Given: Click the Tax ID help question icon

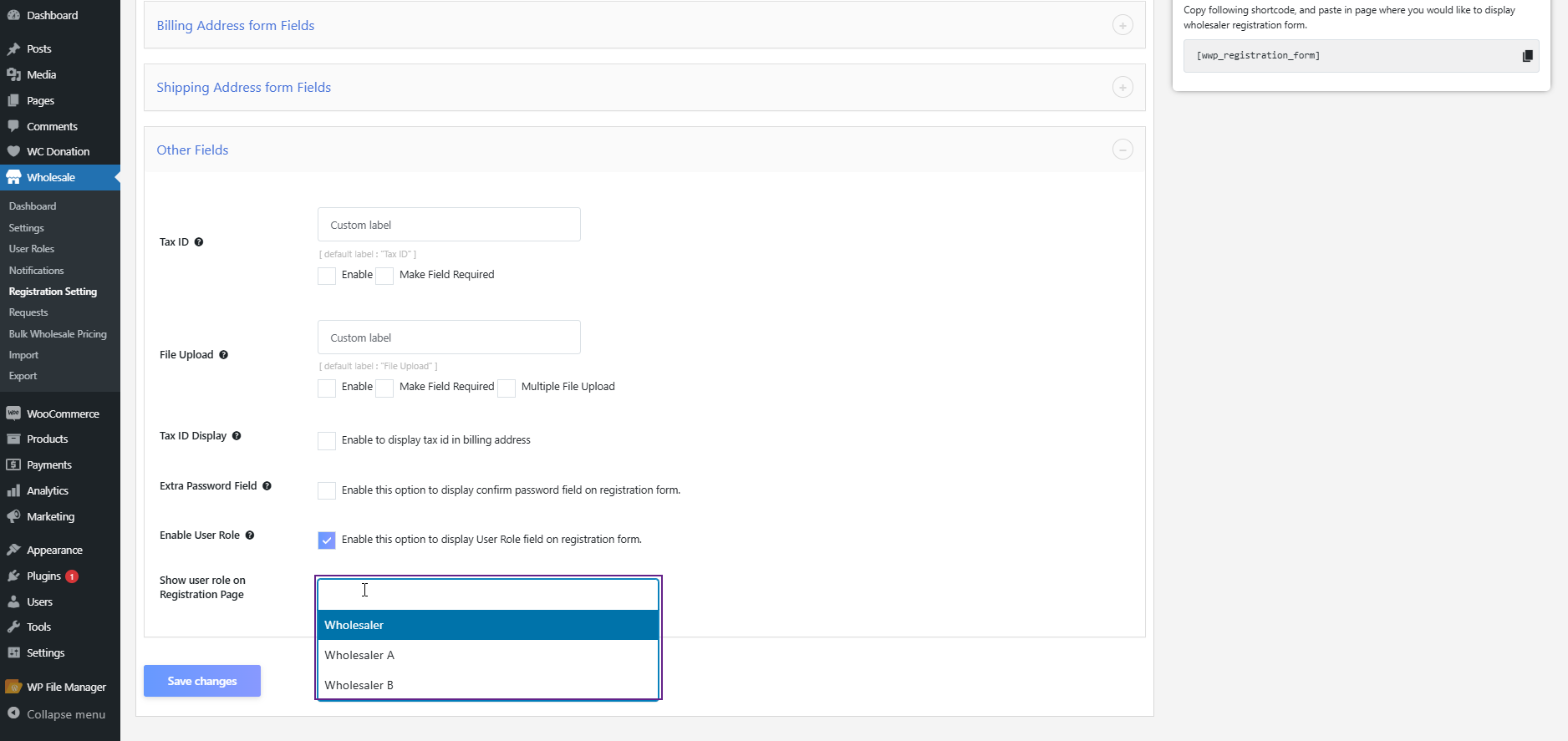Looking at the screenshot, I should (199, 242).
